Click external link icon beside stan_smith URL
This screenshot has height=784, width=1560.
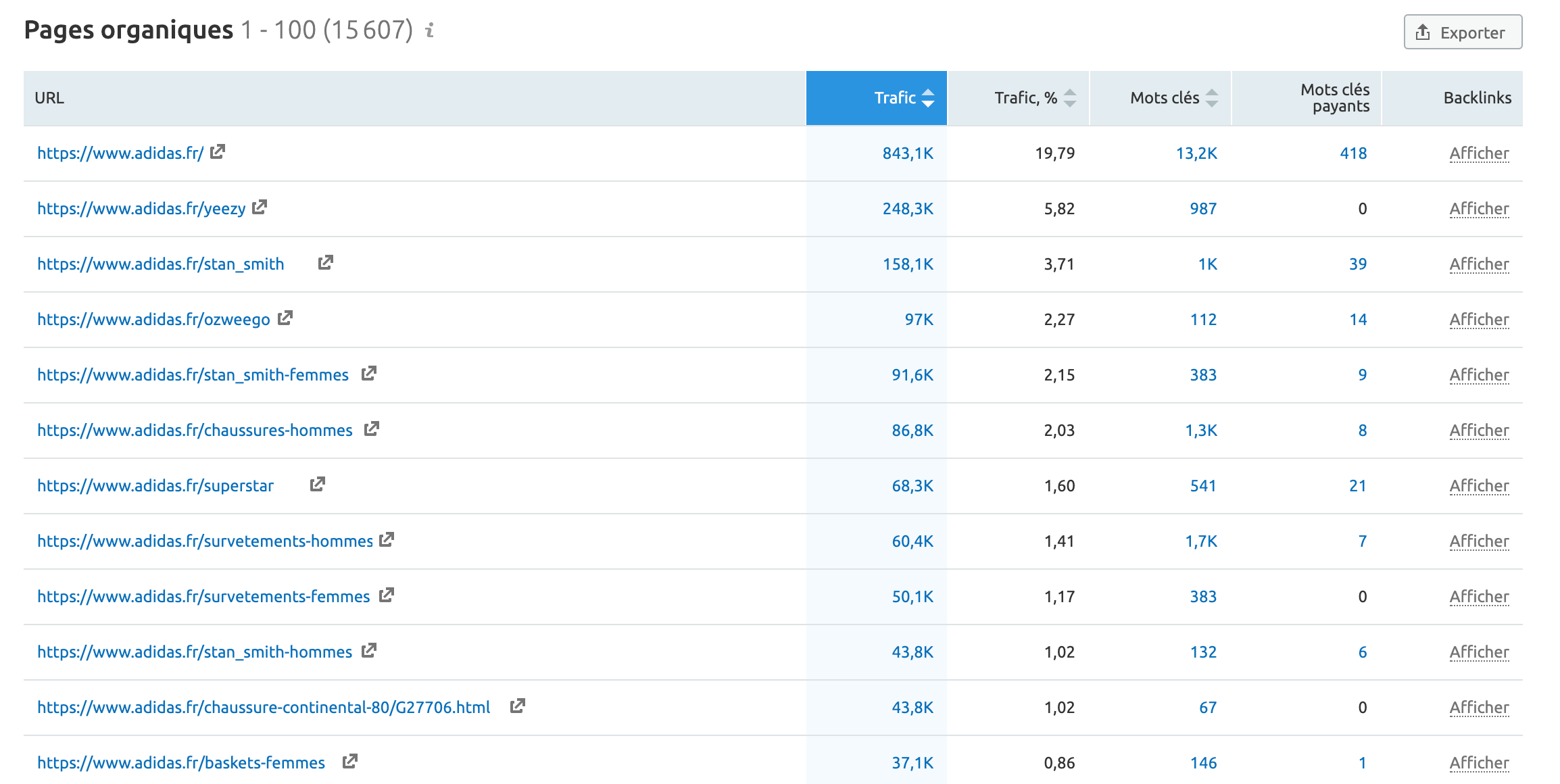(326, 262)
